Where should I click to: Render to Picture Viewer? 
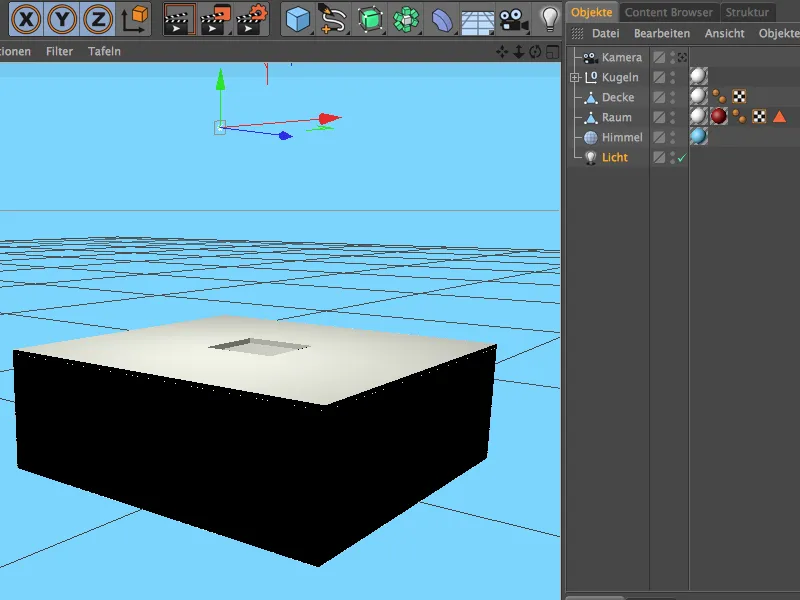point(216,19)
